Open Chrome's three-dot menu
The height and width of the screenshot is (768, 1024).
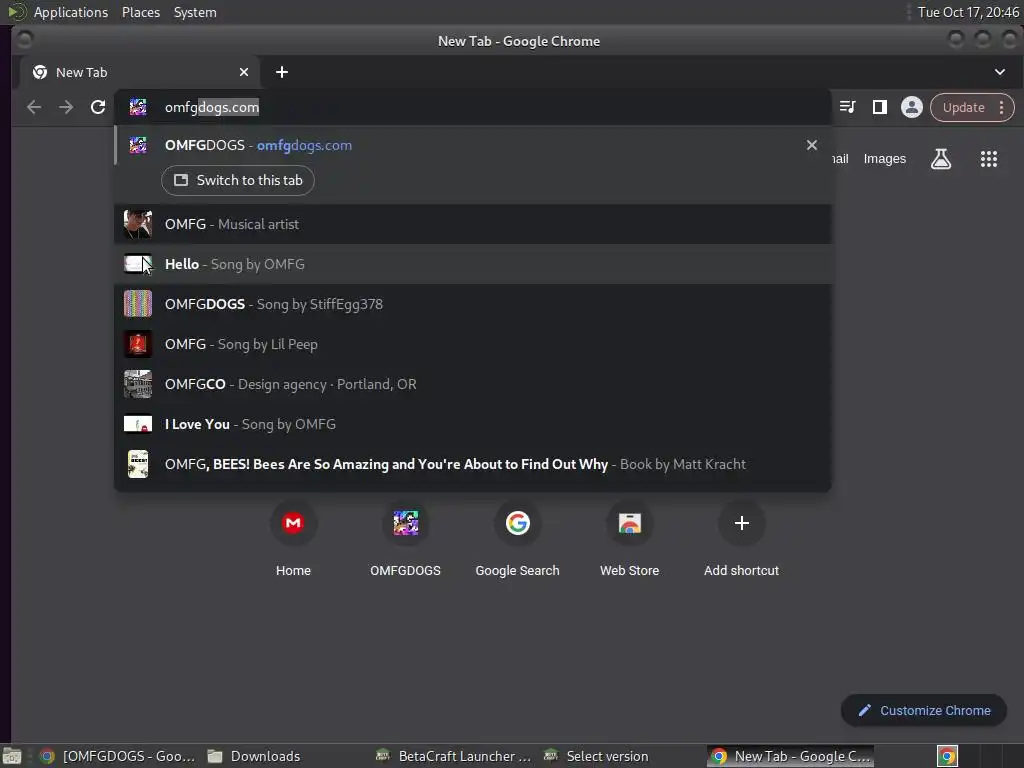click(x=1001, y=107)
